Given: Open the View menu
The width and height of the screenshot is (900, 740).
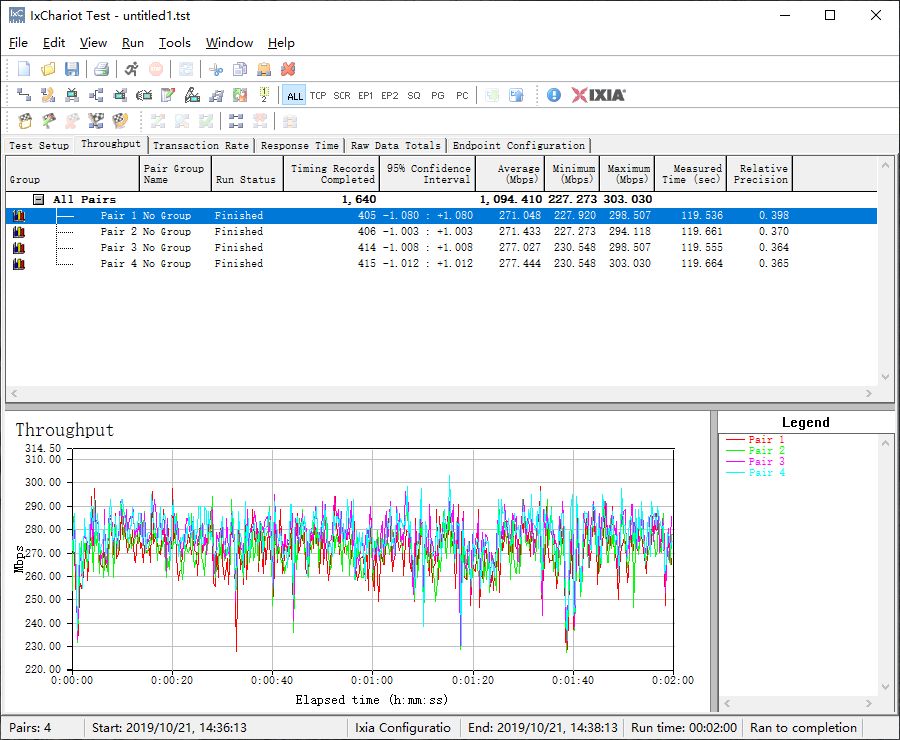Looking at the screenshot, I should 94,43.
